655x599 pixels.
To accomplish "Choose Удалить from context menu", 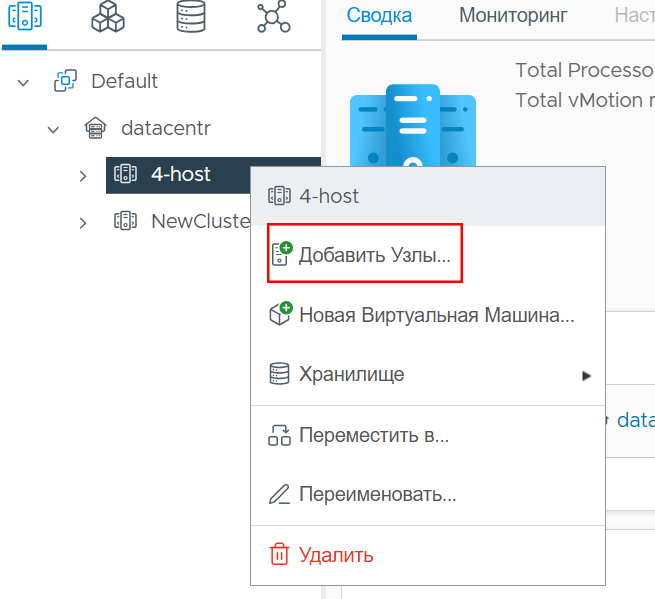I will pyautogui.click(x=428, y=555).
